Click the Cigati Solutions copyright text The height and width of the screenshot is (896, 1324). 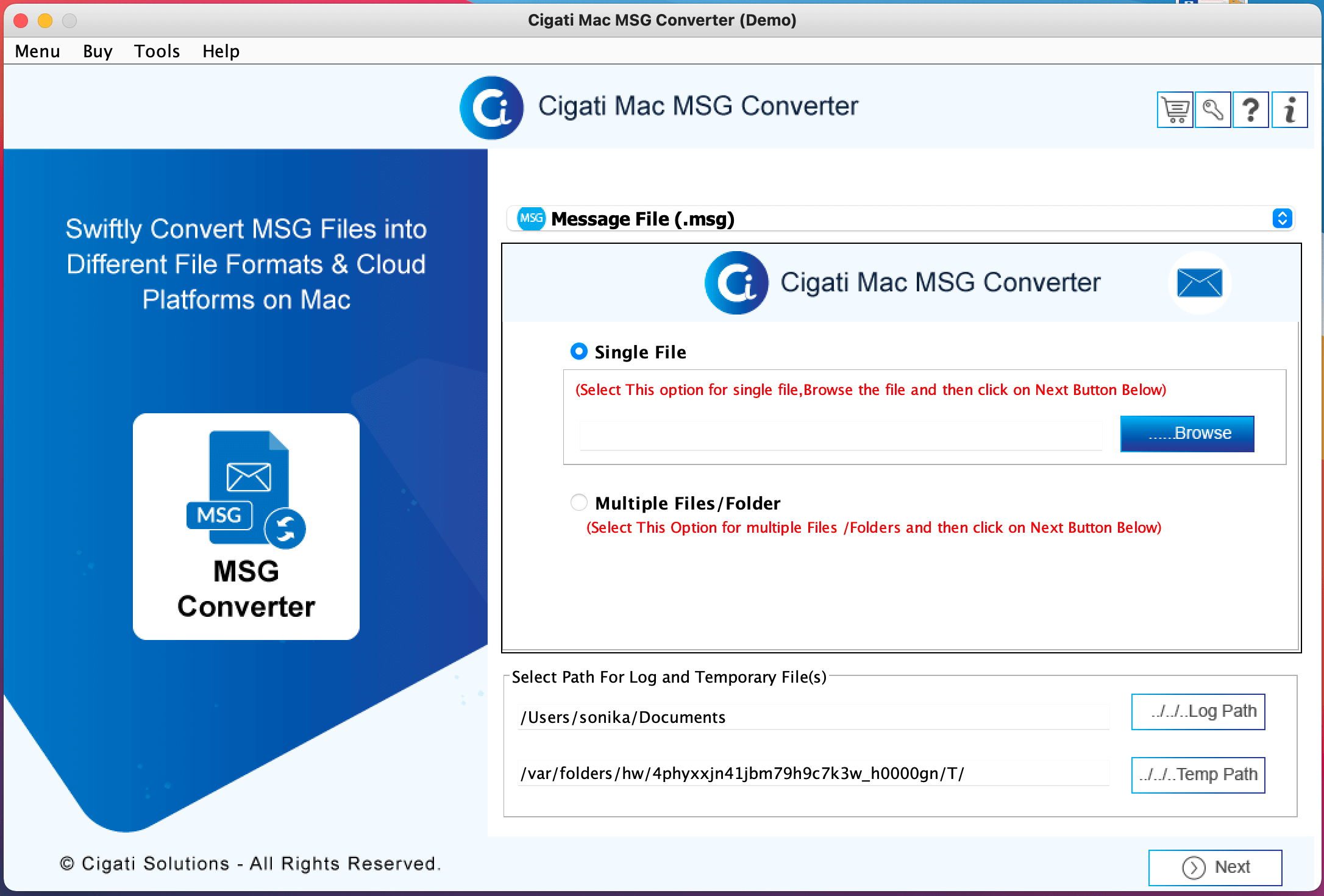(x=250, y=864)
